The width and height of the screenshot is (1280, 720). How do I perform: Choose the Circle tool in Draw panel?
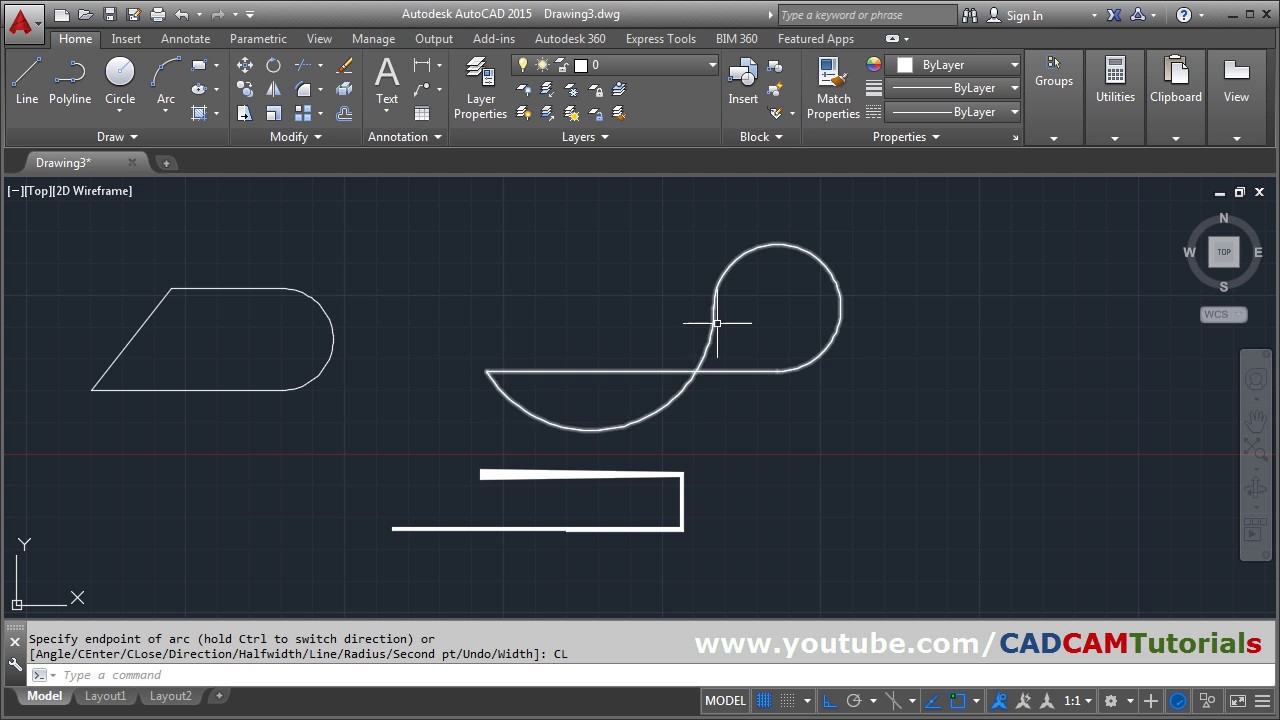pos(120,80)
